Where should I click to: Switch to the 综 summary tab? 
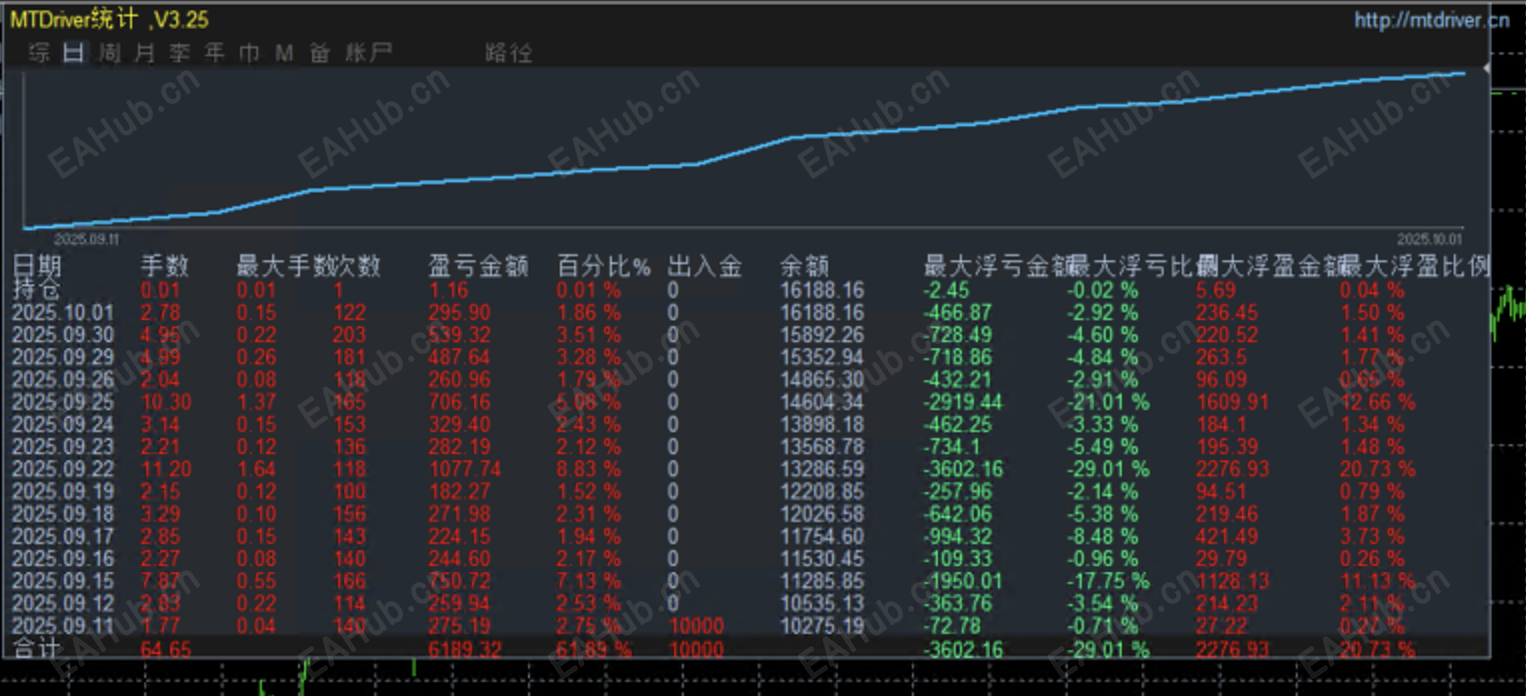click(x=40, y=52)
